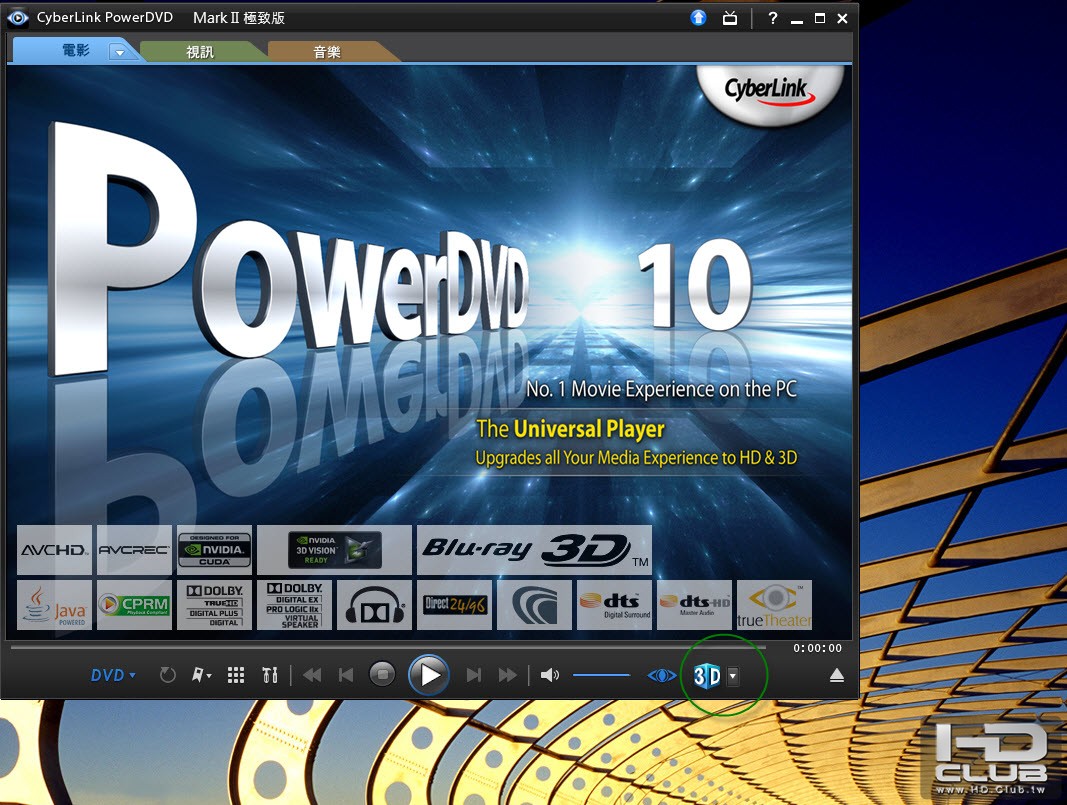Open the DVD source dropdown
Screen dimensions: 1067x805
113,675
